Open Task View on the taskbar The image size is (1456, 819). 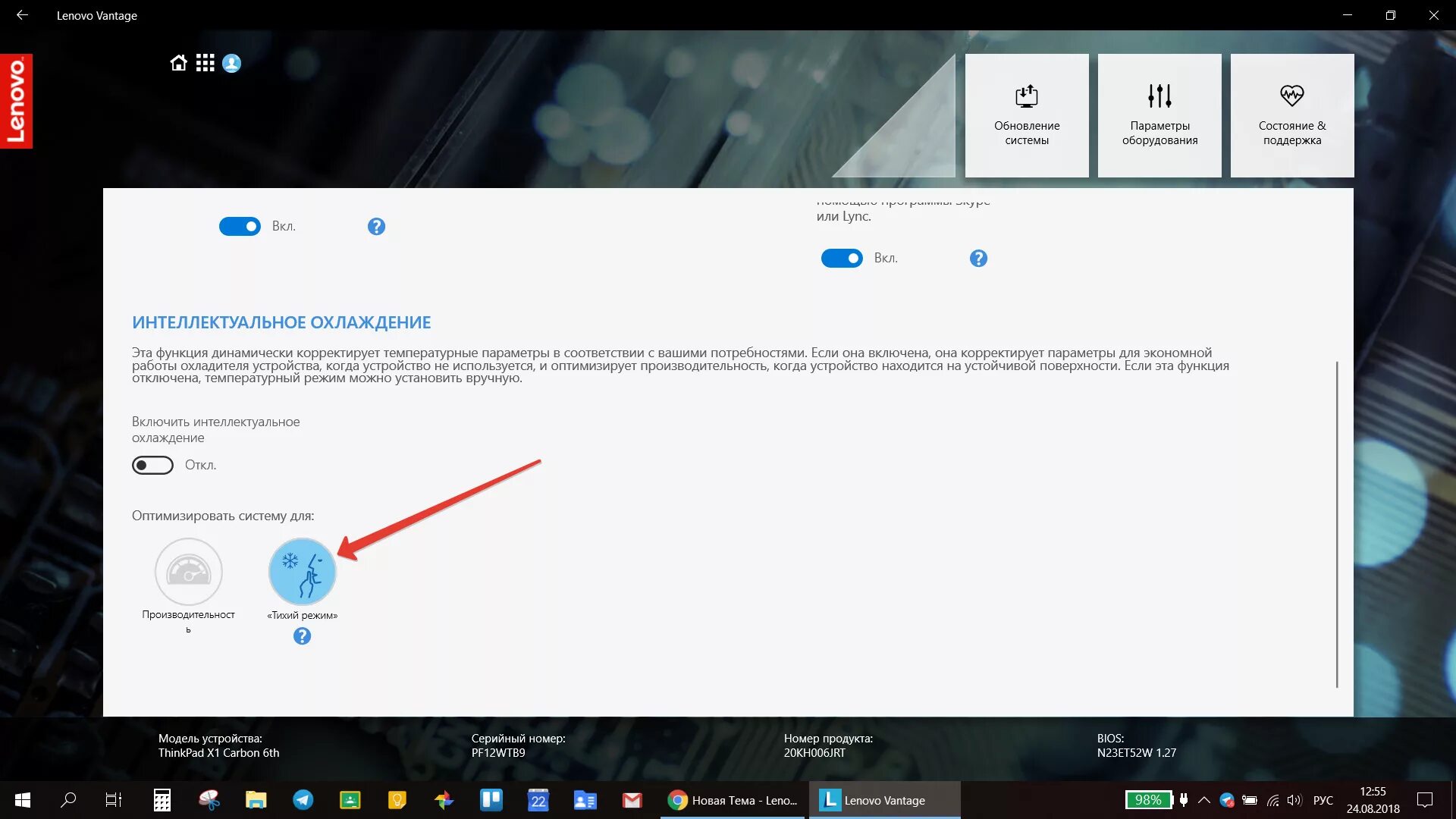[114, 800]
